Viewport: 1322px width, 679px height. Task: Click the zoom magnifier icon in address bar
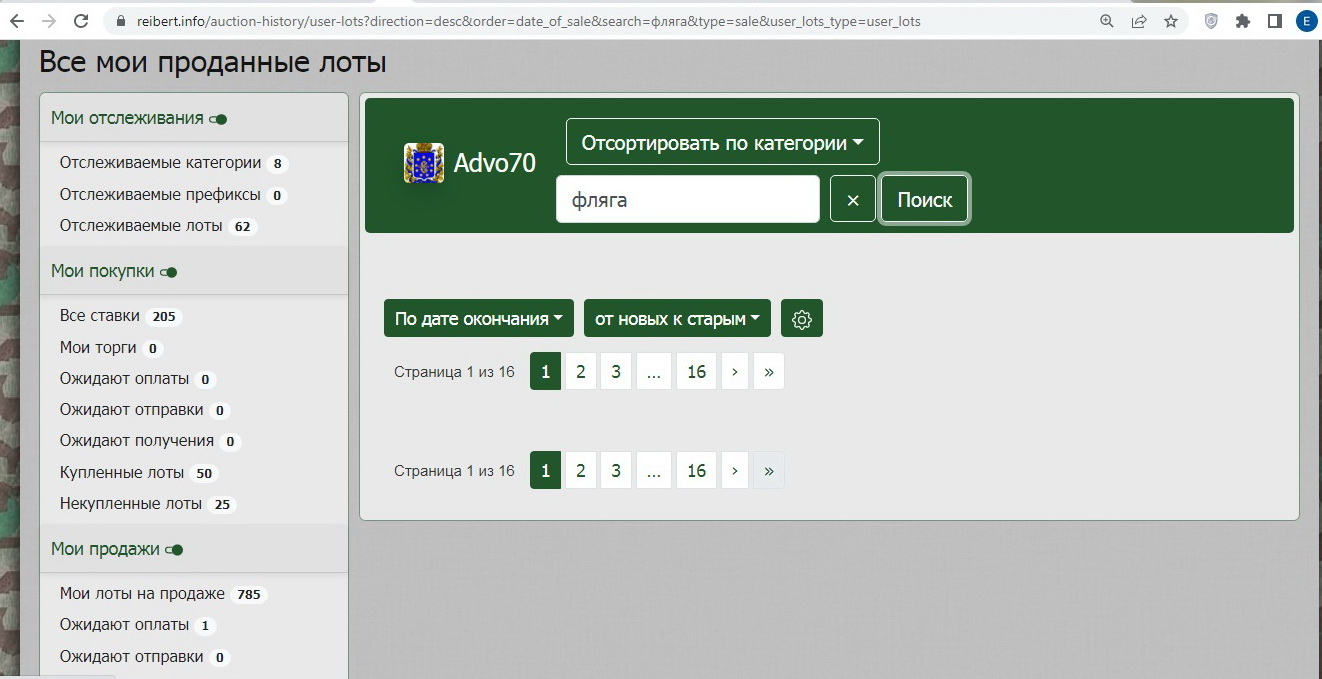tap(1107, 21)
